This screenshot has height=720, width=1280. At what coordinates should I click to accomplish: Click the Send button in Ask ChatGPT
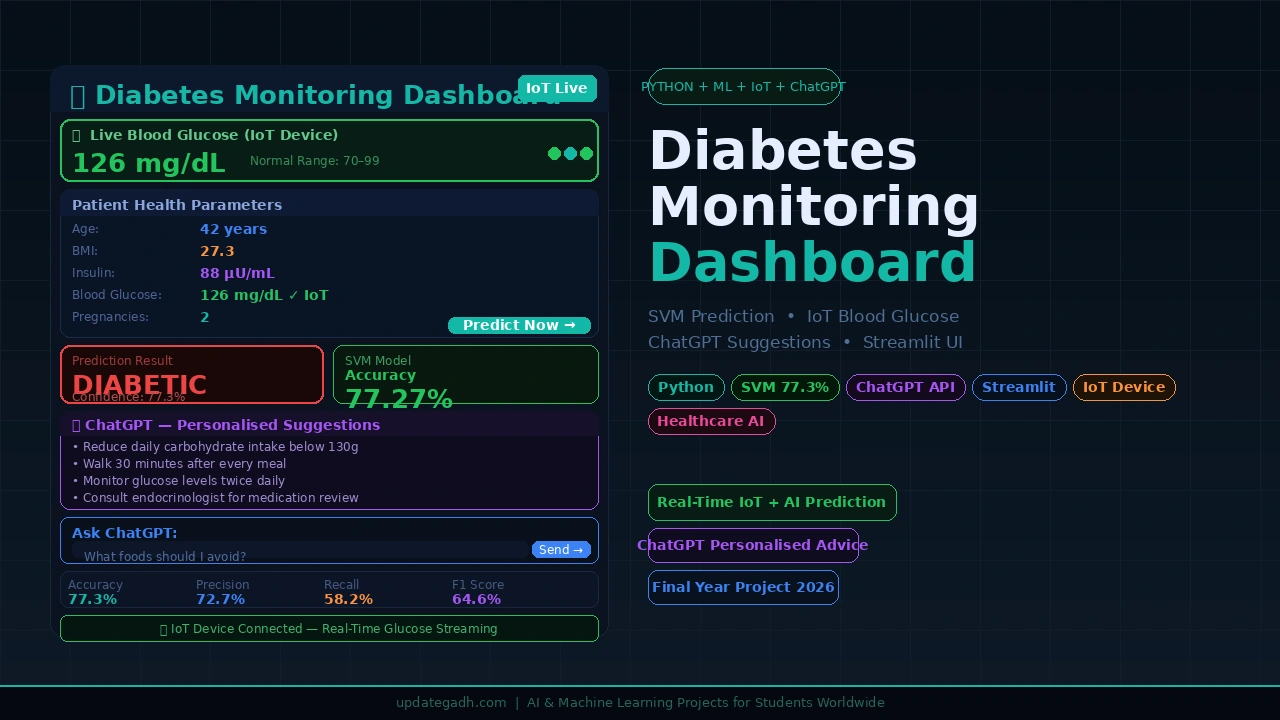point(561,549)
